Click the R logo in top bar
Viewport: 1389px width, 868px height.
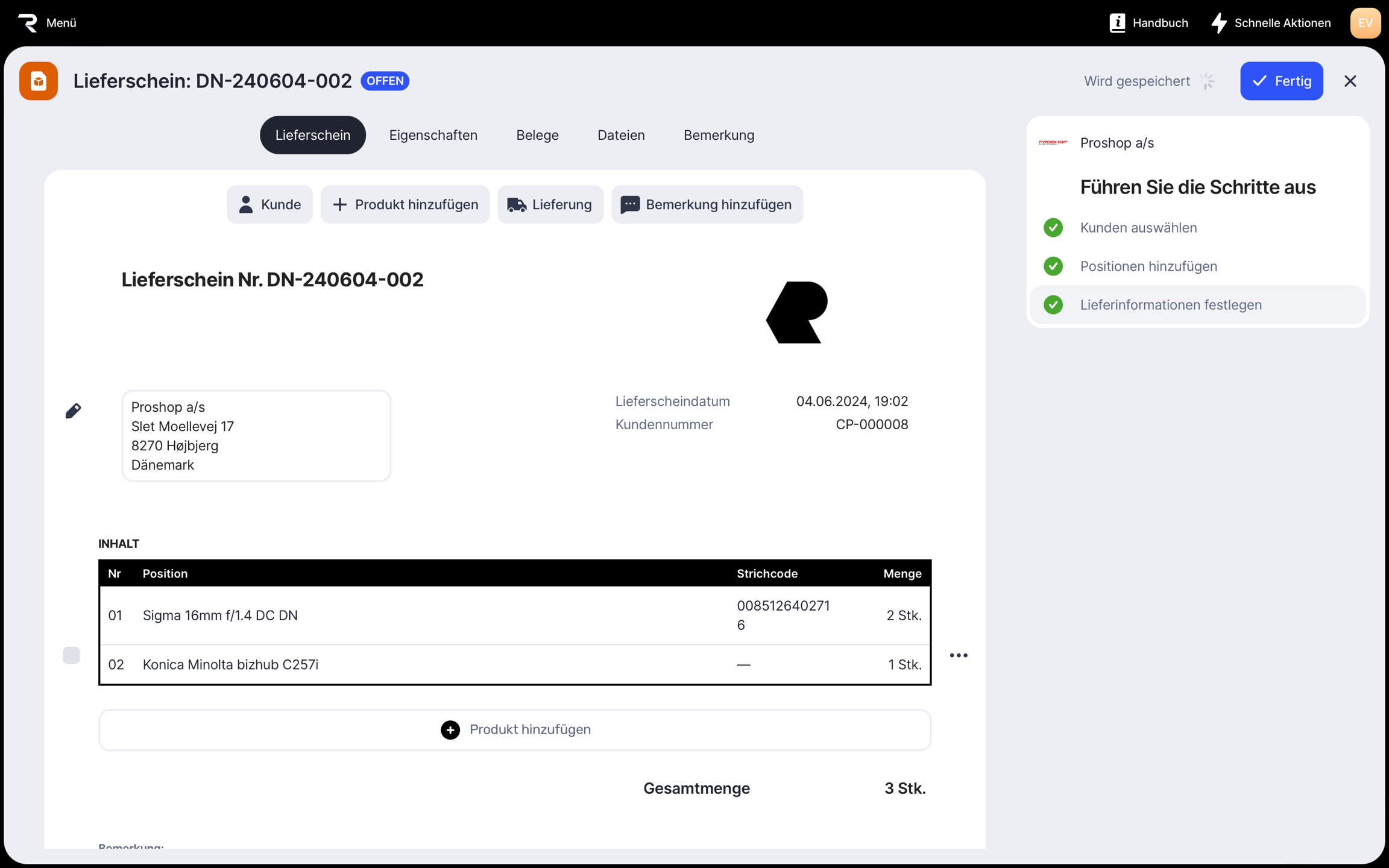[28, 23]
